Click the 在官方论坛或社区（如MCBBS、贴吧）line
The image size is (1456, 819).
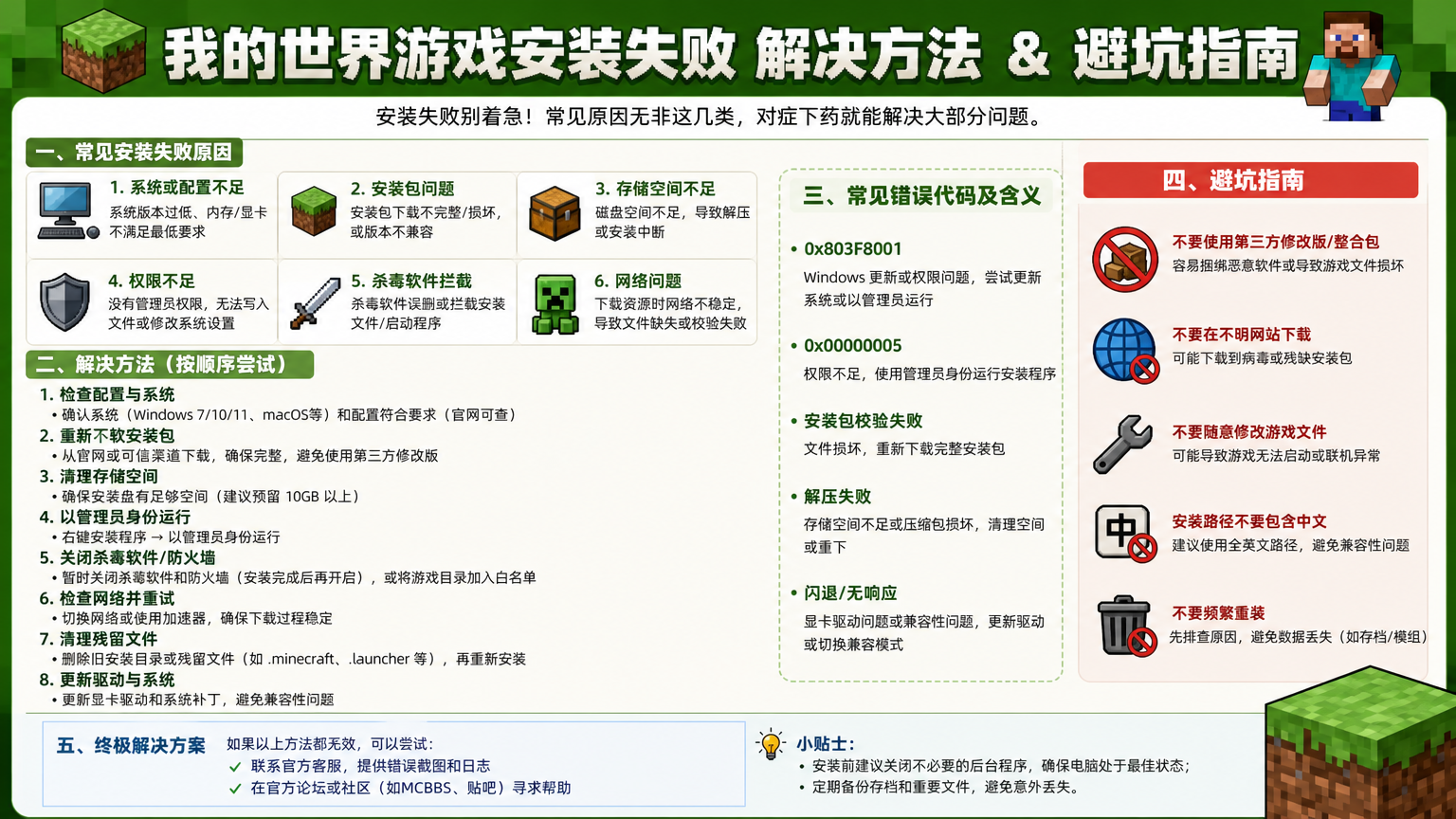click(x=410, y=788)
